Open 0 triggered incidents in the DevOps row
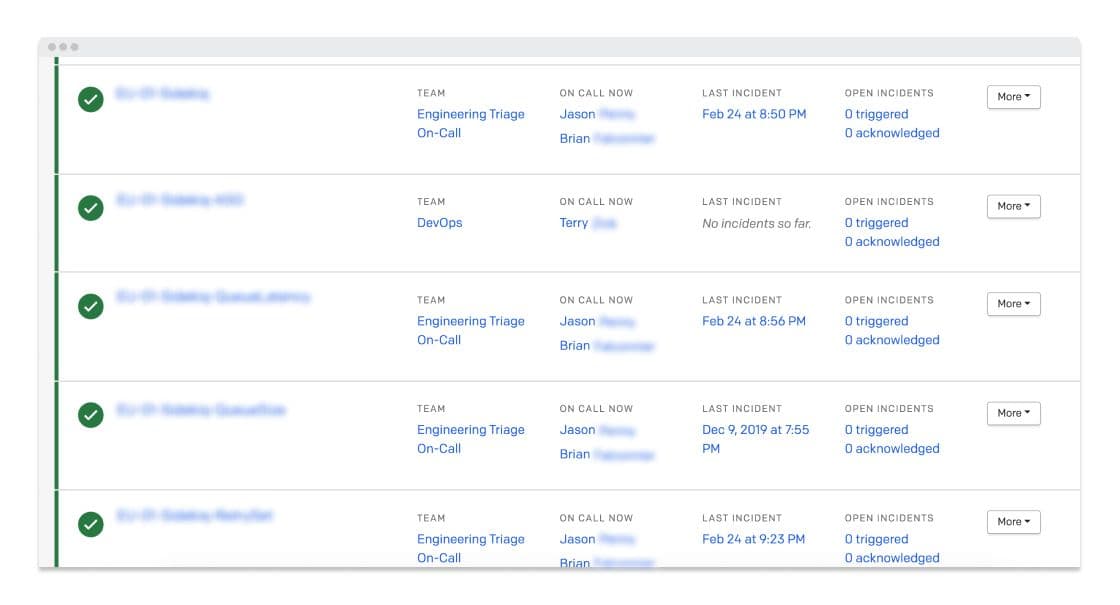The width and height of the screenshot is (1120, 605). pos(876,223)
